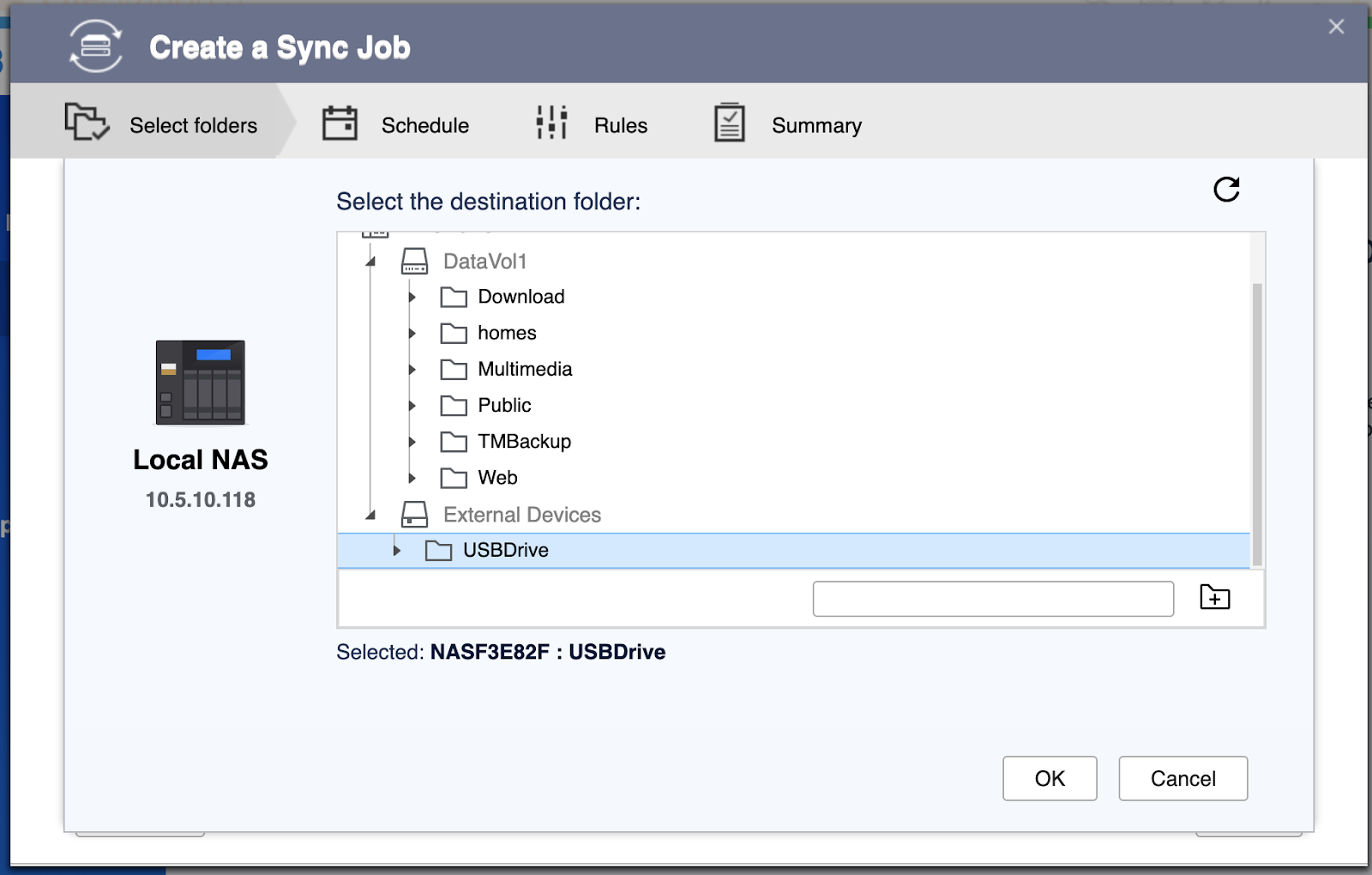Click the new folder name input field
This screenshot has width=1372, height=875.
993,599
